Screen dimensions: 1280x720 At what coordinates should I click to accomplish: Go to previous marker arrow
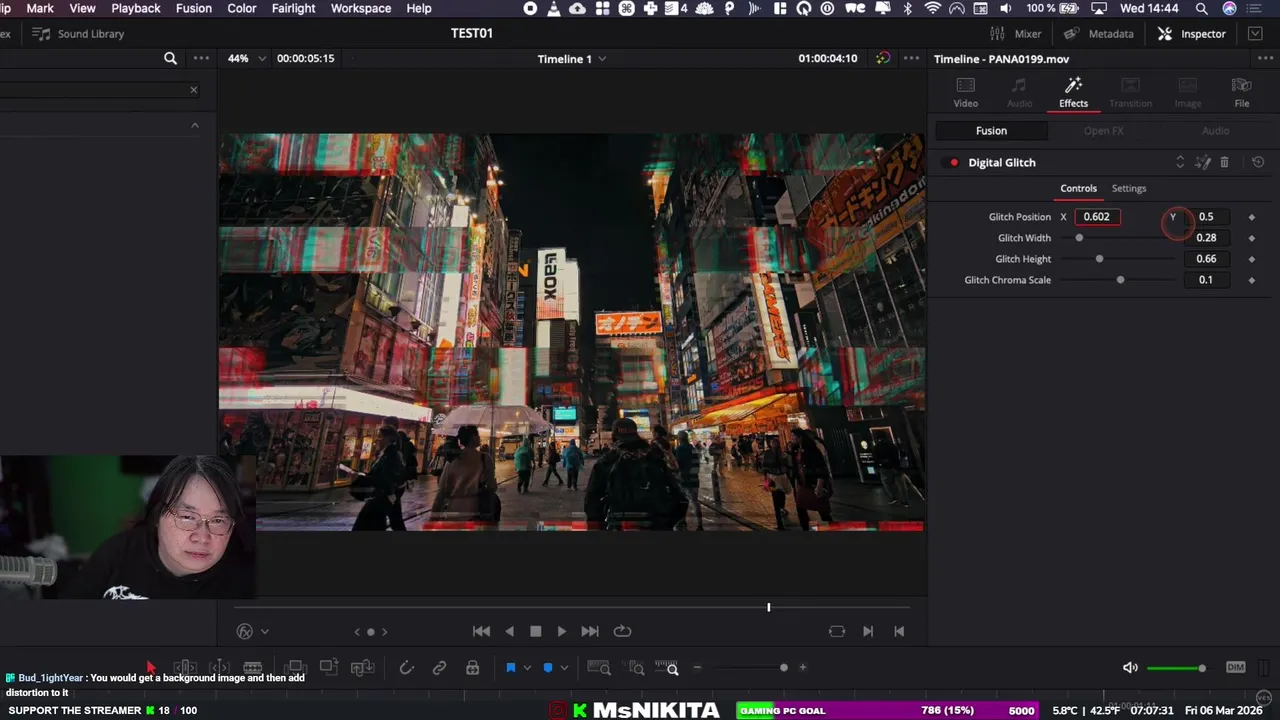point(357,631)
